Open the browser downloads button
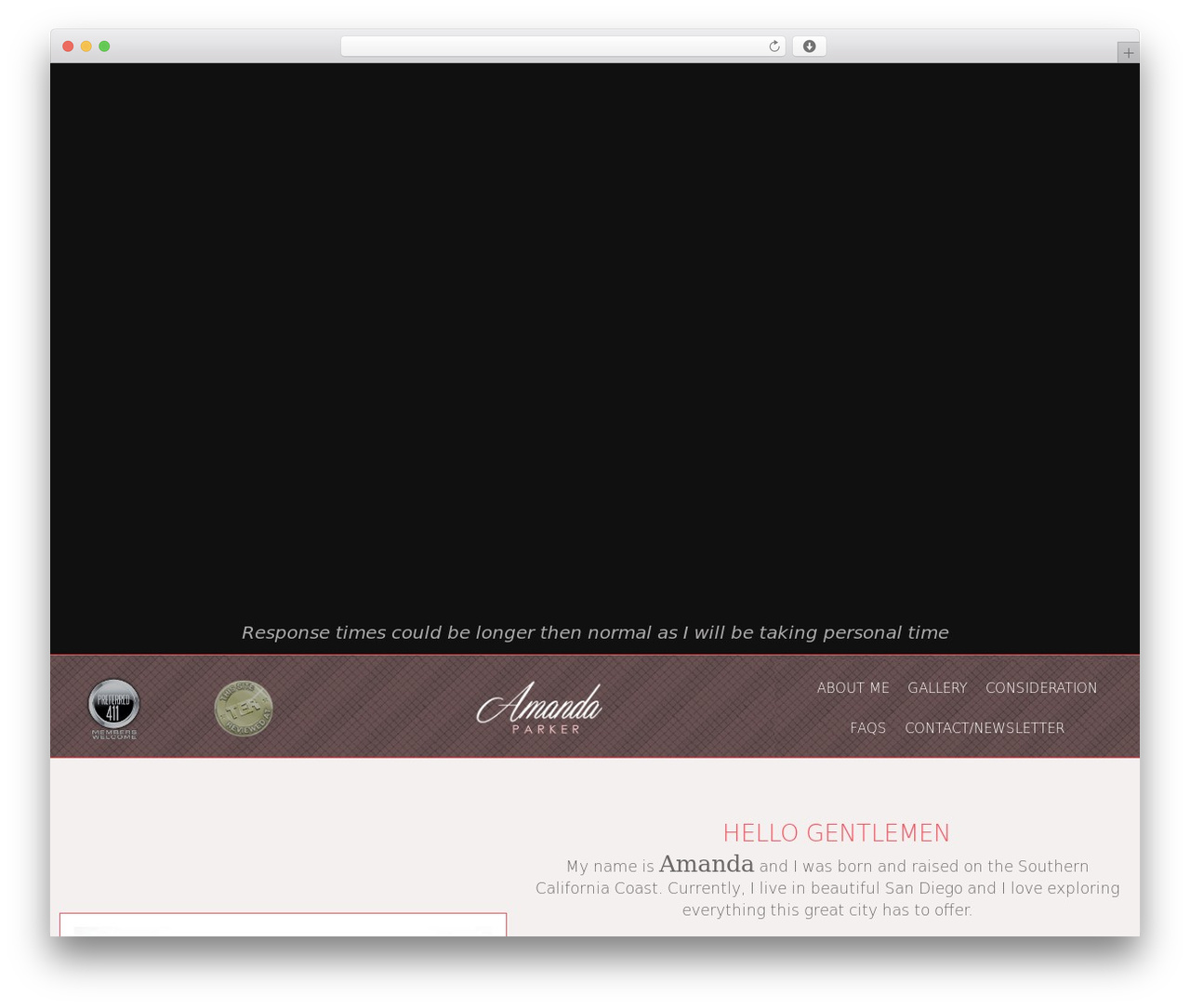1190x1008 pixels. pos(809,46)
